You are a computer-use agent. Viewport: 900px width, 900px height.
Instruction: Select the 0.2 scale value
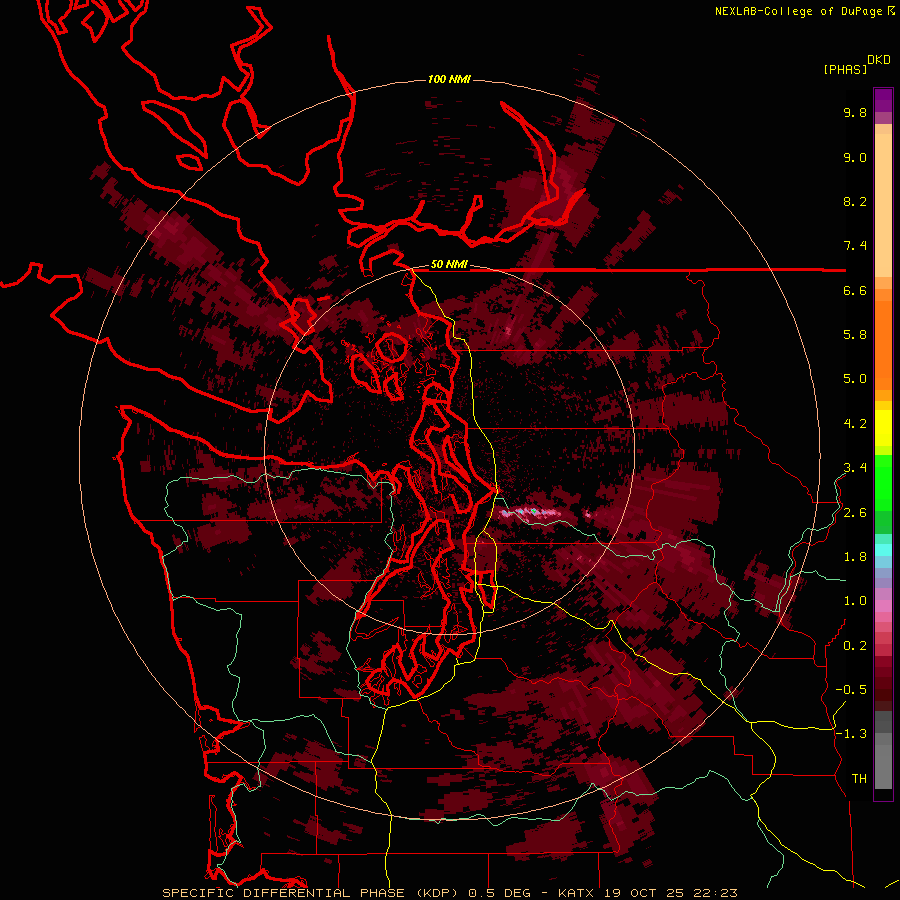pyautogui.click(x=855, y=646)
